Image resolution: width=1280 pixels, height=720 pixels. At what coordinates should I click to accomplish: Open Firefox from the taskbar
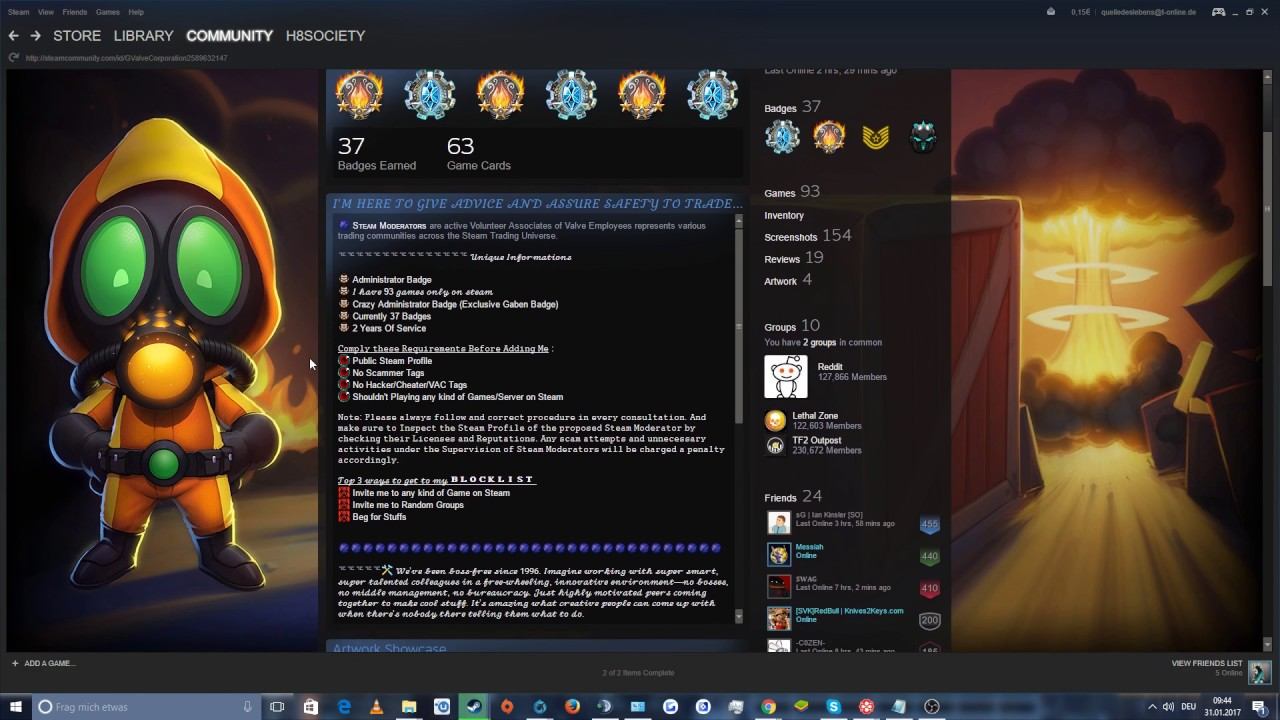572,707
